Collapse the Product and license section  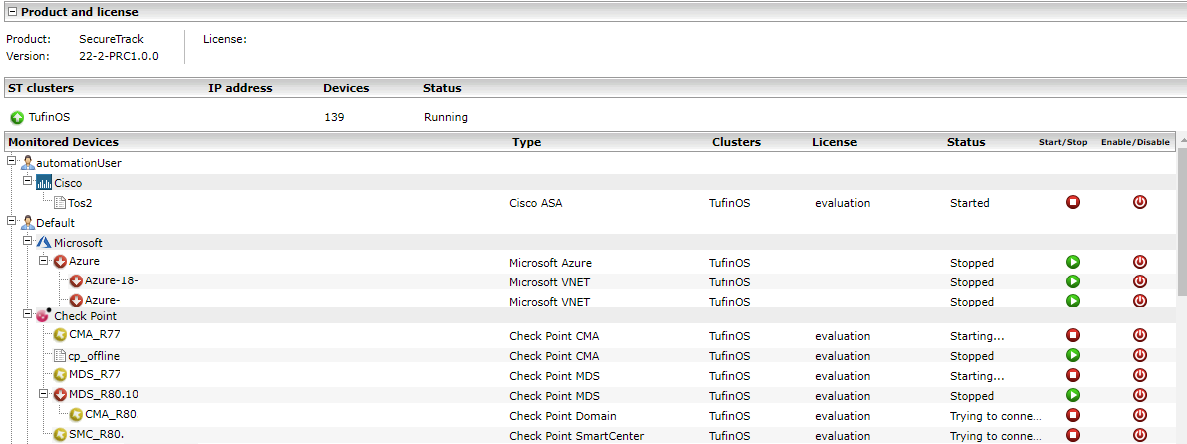(12, 12)
